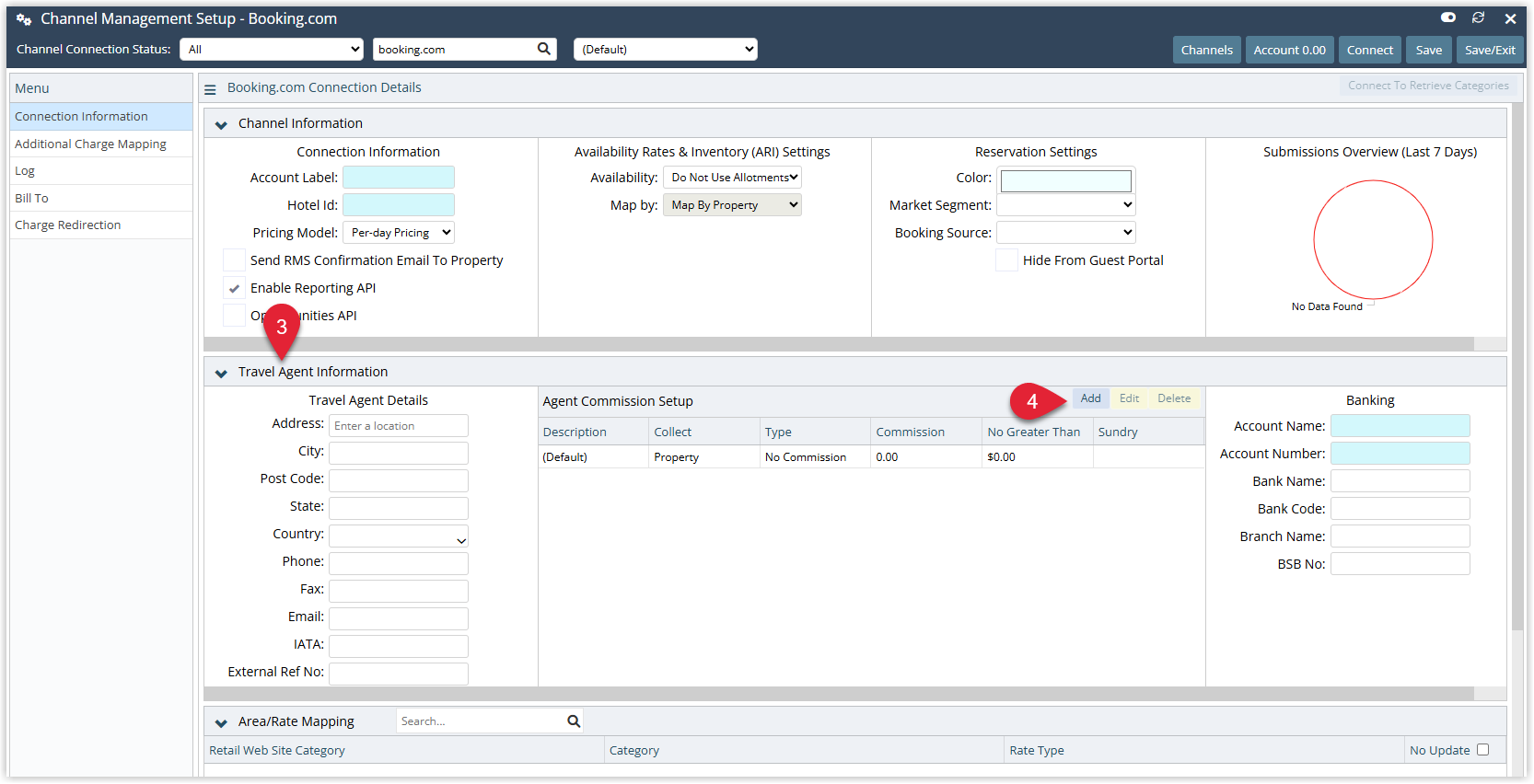This screenshot has height=784, width=1534.
Task: Click the Account 0.00 button
Action: [1289, 50]
